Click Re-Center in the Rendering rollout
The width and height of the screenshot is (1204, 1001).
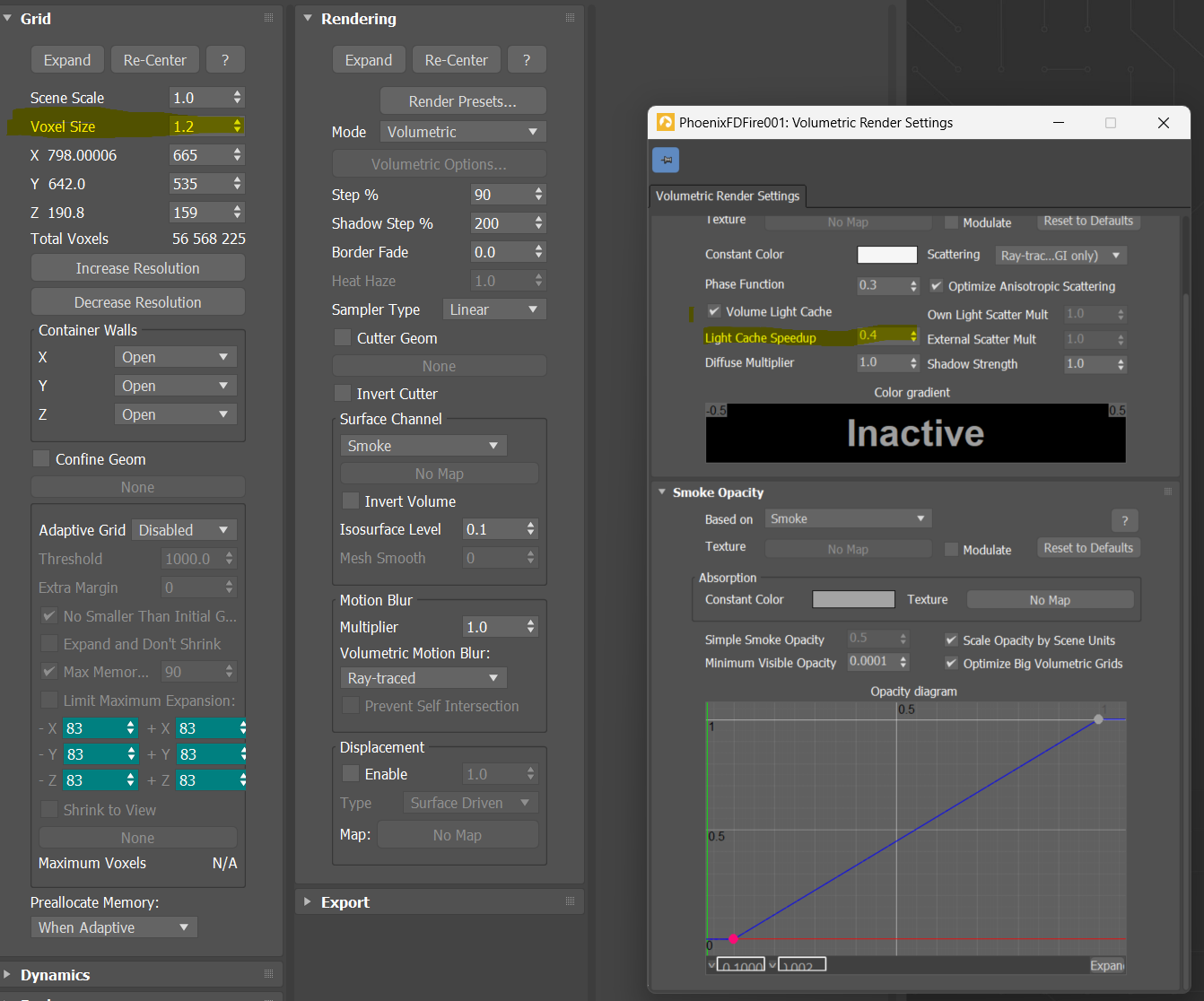pyautogui.click(x=456, y=60)
